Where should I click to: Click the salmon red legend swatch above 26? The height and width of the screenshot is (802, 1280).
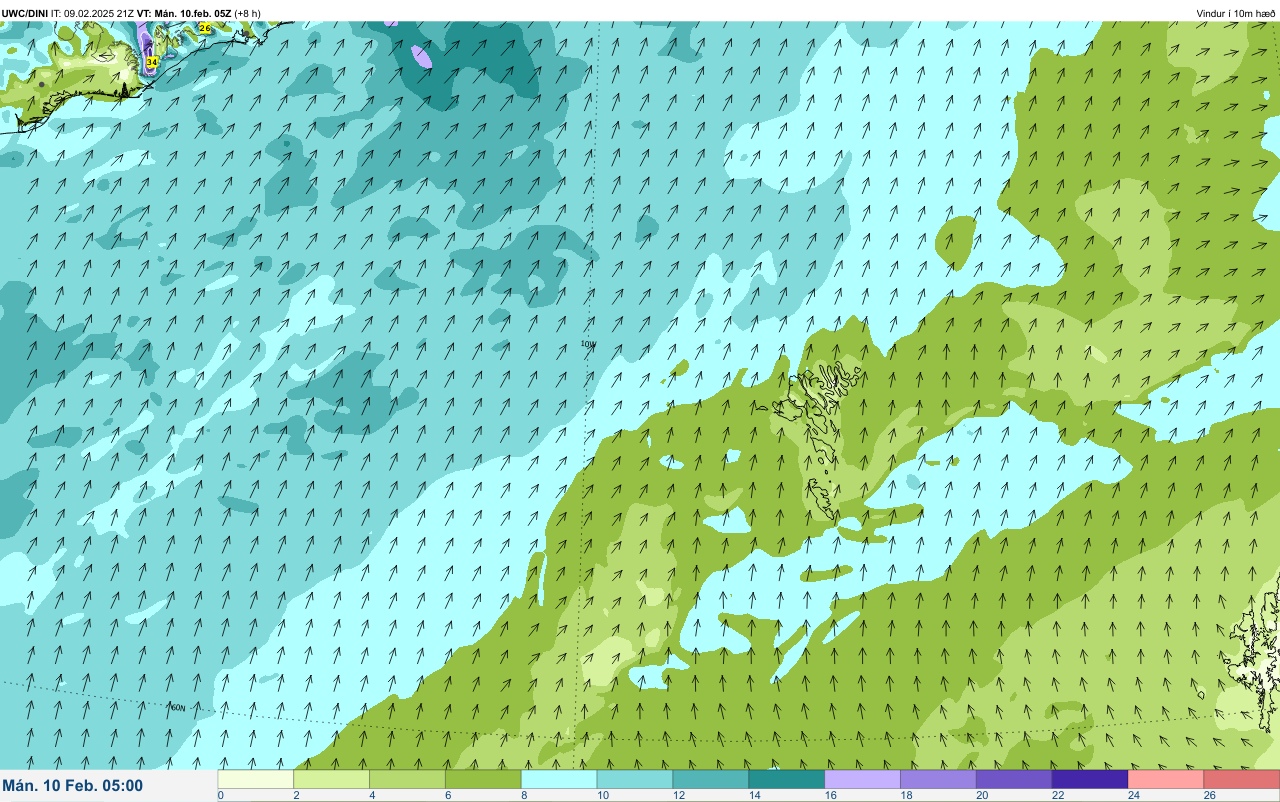1243,779
